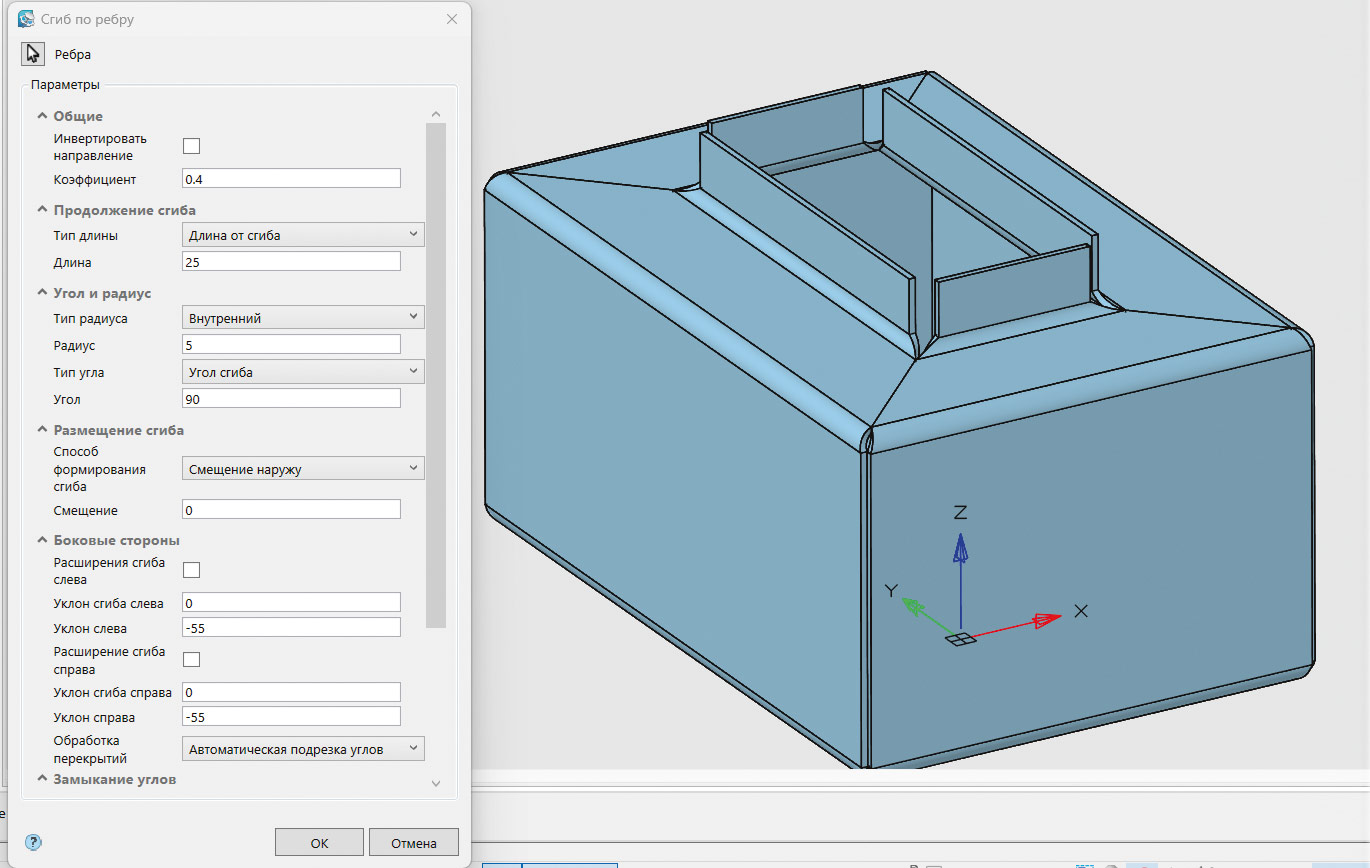
Task: Open the Тип угла dropdown
Action: 303,372
